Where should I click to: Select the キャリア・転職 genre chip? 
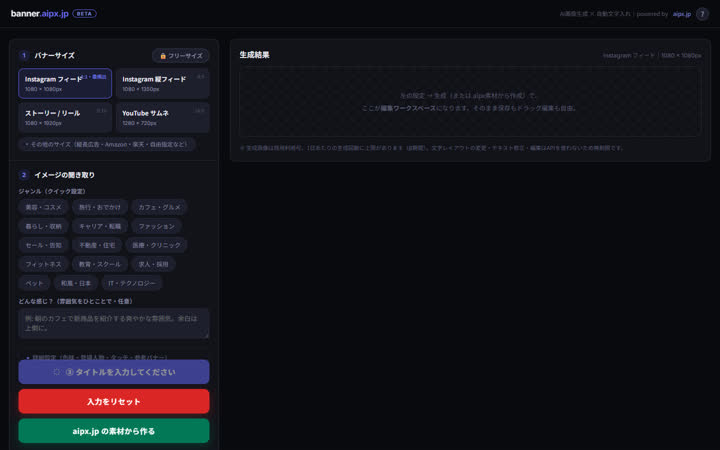coord(100,226)
